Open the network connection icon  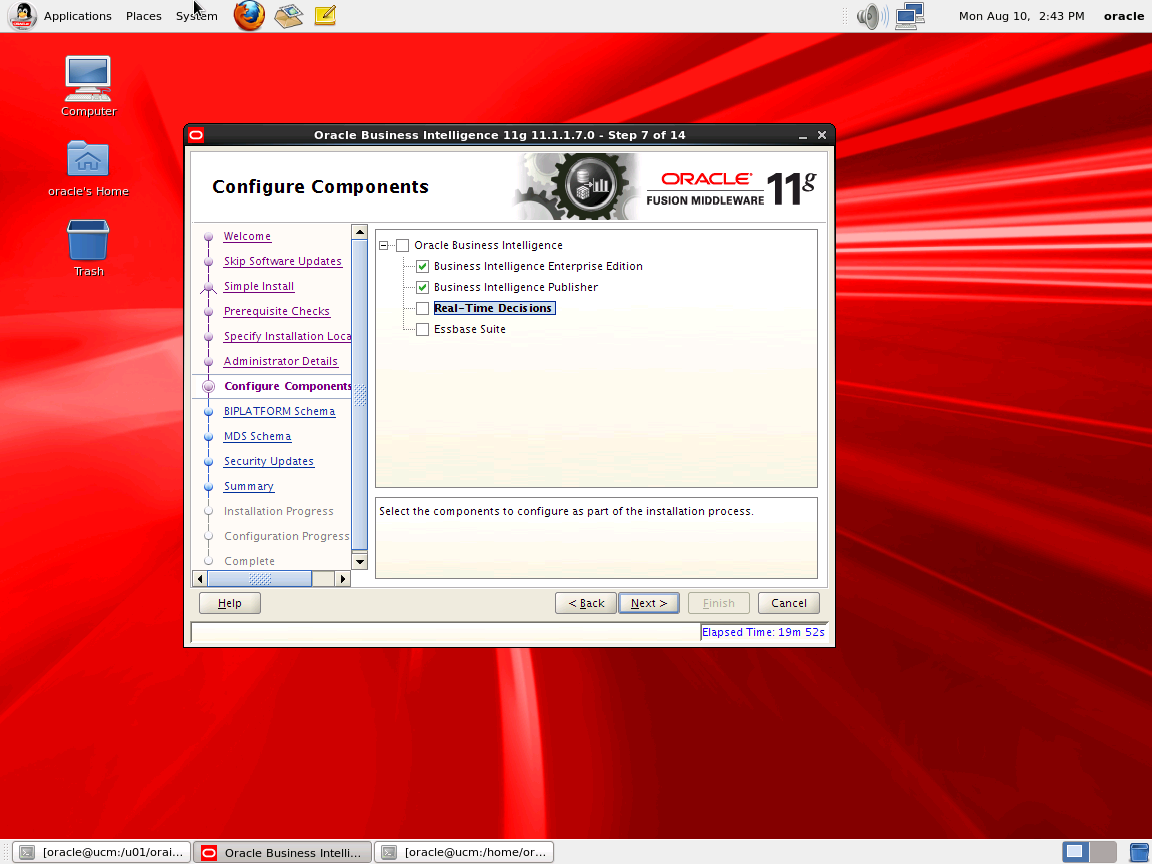pyautogui.click(x=910, y=15)
